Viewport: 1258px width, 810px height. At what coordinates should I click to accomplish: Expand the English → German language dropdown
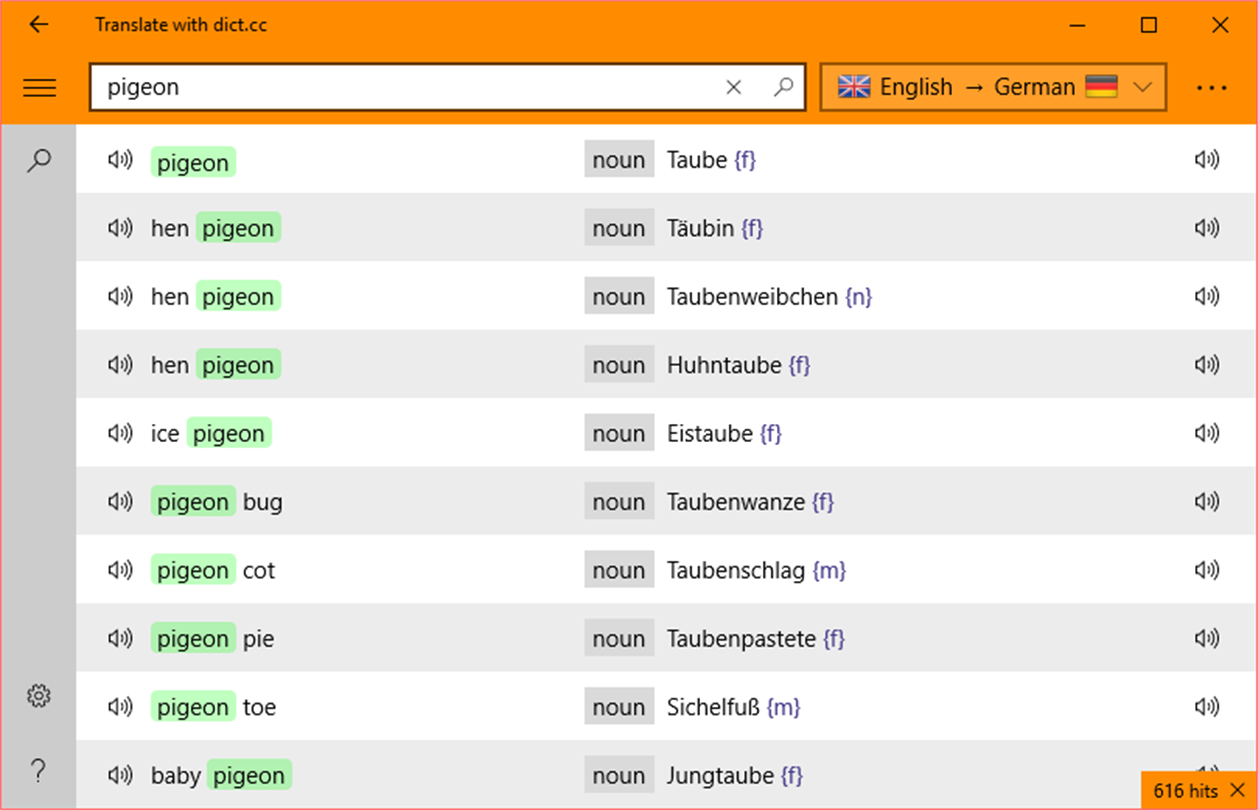click(993, 87)
